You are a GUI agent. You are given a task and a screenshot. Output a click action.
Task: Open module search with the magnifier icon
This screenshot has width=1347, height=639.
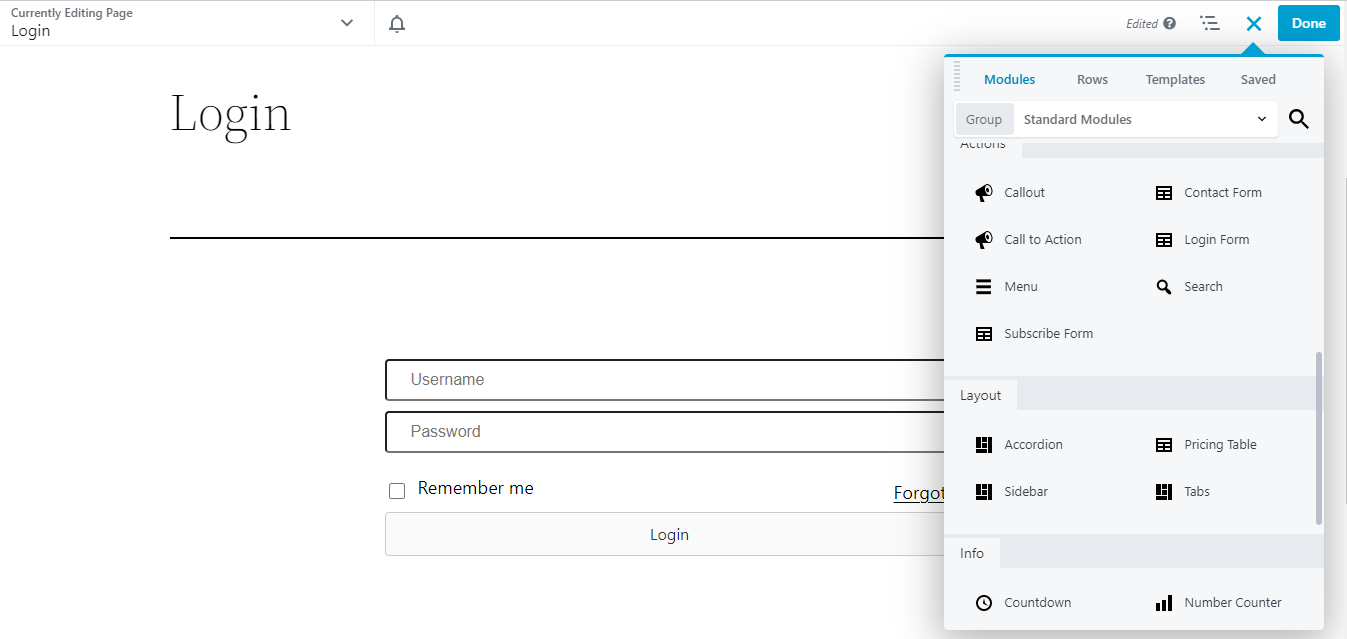click(1298, 119)
